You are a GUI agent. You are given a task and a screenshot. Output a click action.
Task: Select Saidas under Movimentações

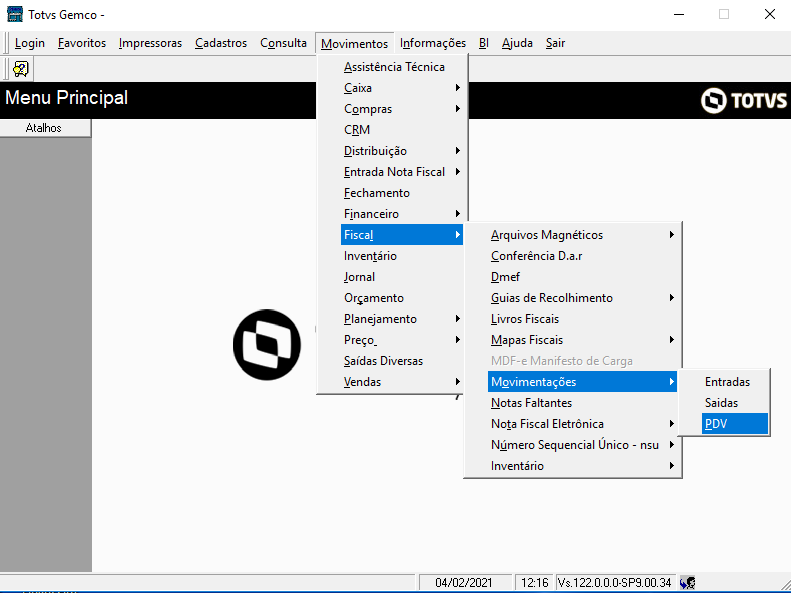735,403
